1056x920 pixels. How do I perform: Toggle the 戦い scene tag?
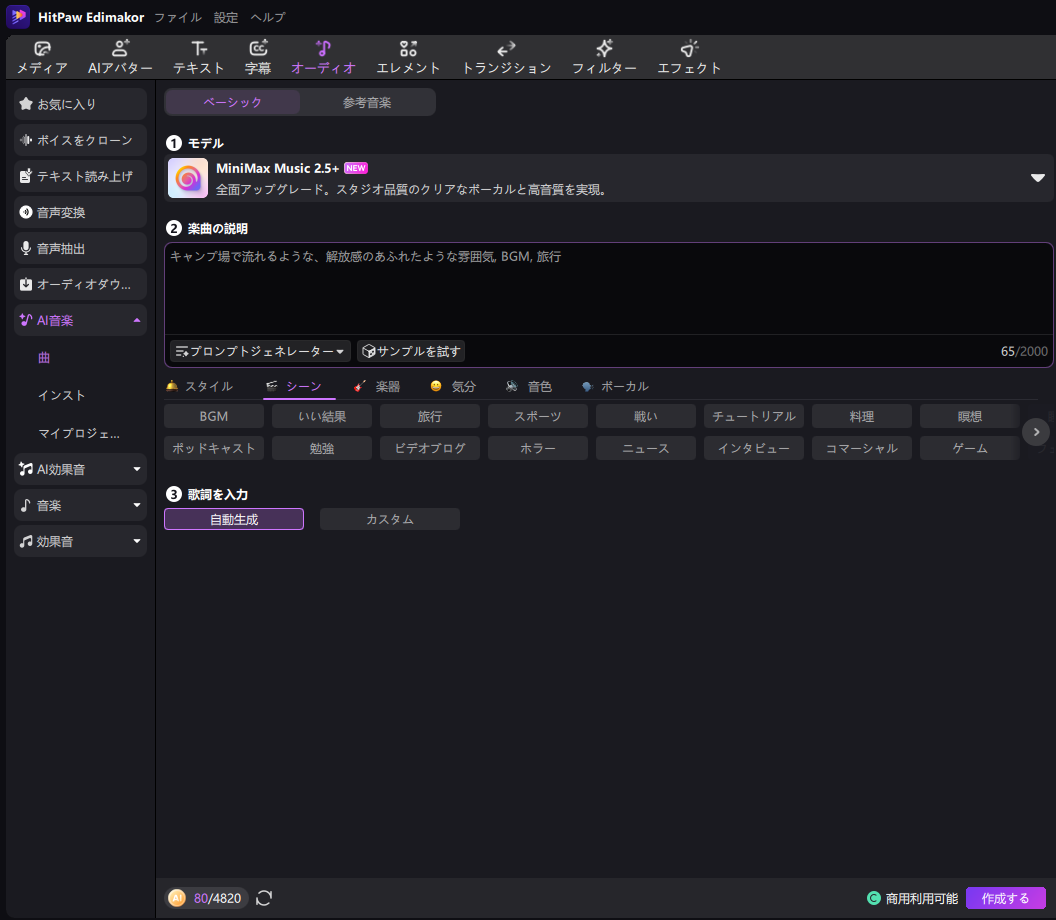[646, 416]
